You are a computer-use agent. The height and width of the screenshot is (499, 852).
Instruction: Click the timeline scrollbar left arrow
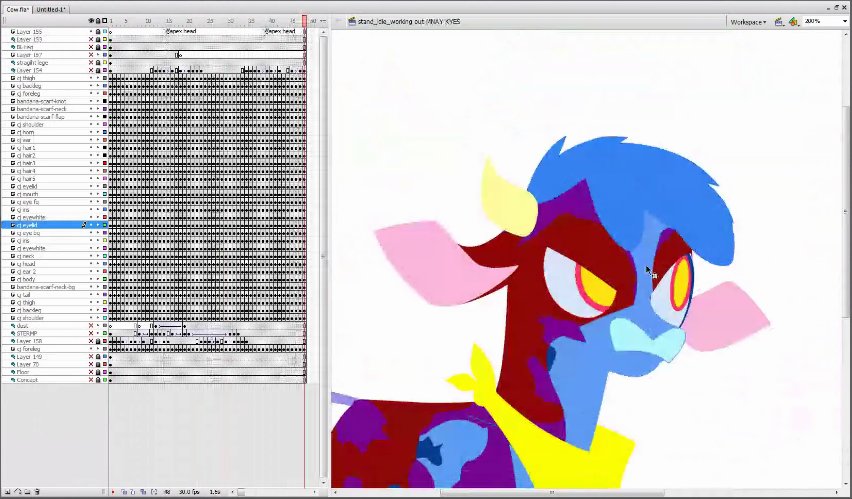coord(233,492)
